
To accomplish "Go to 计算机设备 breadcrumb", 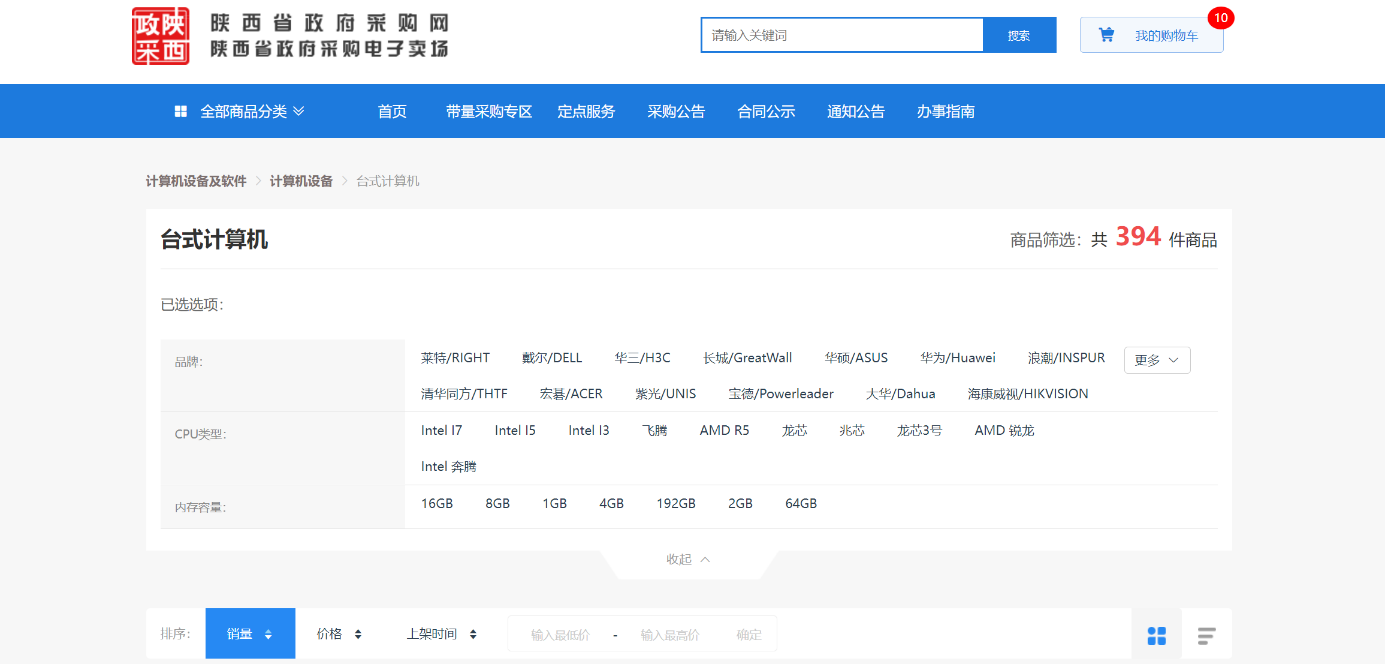I will (x=301, y=181).
